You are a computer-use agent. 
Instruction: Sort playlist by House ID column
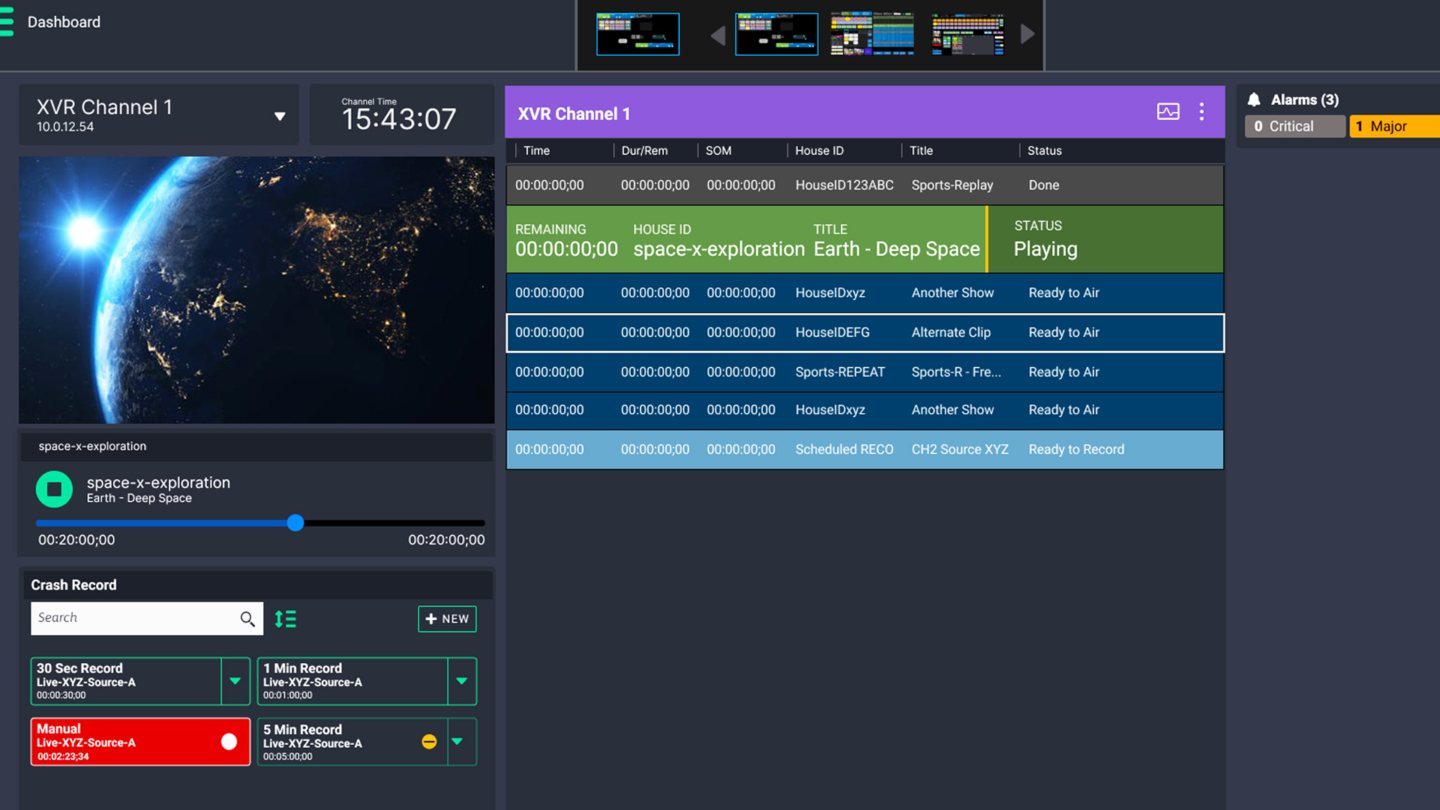coord(819,151)
